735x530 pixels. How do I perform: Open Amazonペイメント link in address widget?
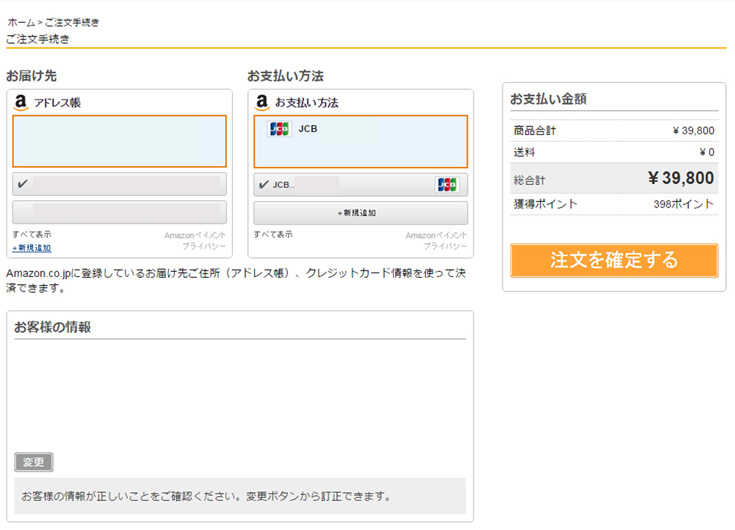click(195, 235)
